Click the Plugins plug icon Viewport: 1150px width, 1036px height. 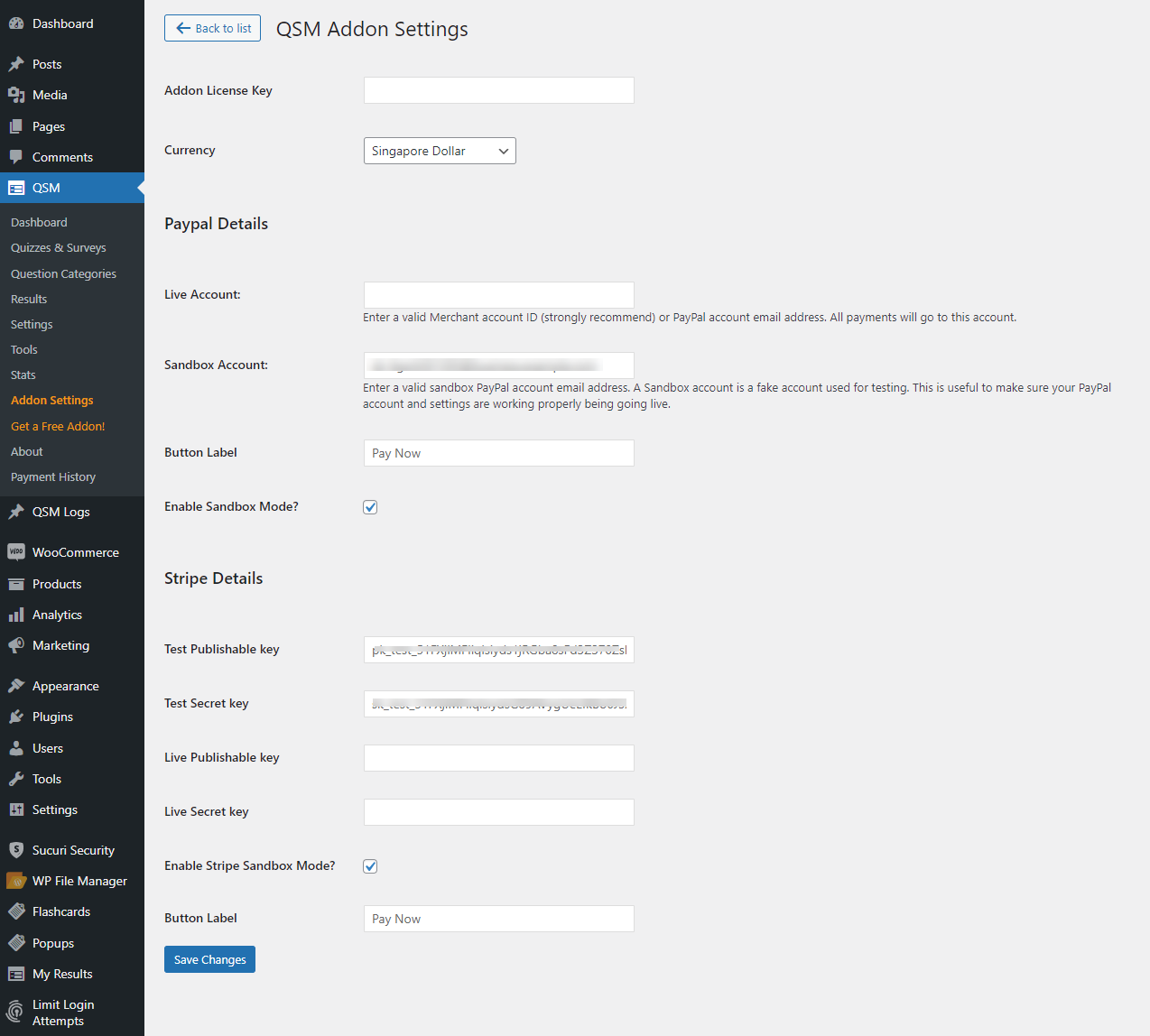tap(16, 717)
